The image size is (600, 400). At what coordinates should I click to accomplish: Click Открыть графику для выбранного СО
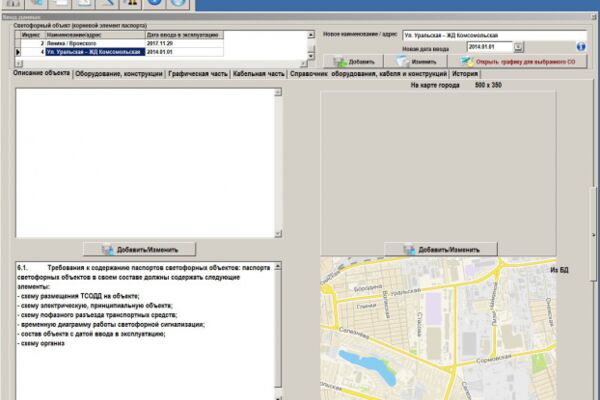[x=517, y=62]
